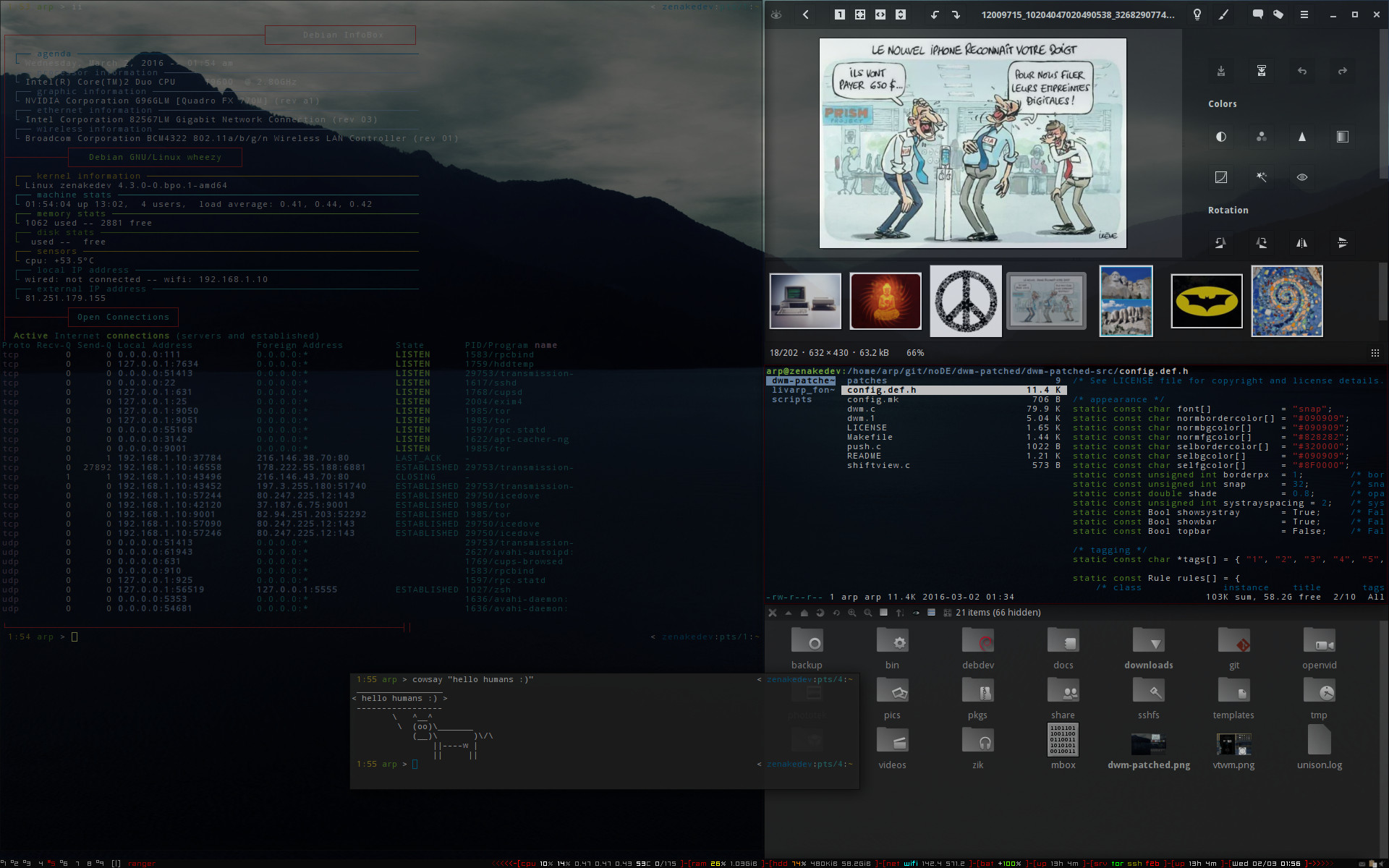Viewport: 1389px width, 868px height.
Task: Select the spiral mosaic thumbnail
Action: pyautogui.click(x=1287, y=301)
